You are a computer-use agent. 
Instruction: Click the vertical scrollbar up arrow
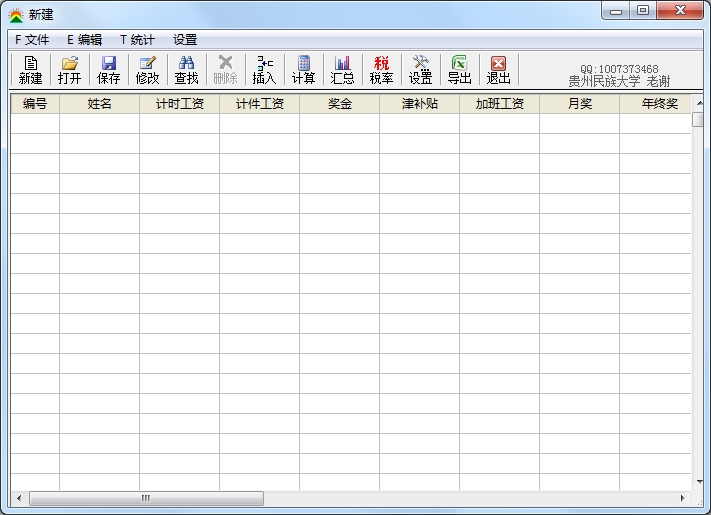(699, 103)
